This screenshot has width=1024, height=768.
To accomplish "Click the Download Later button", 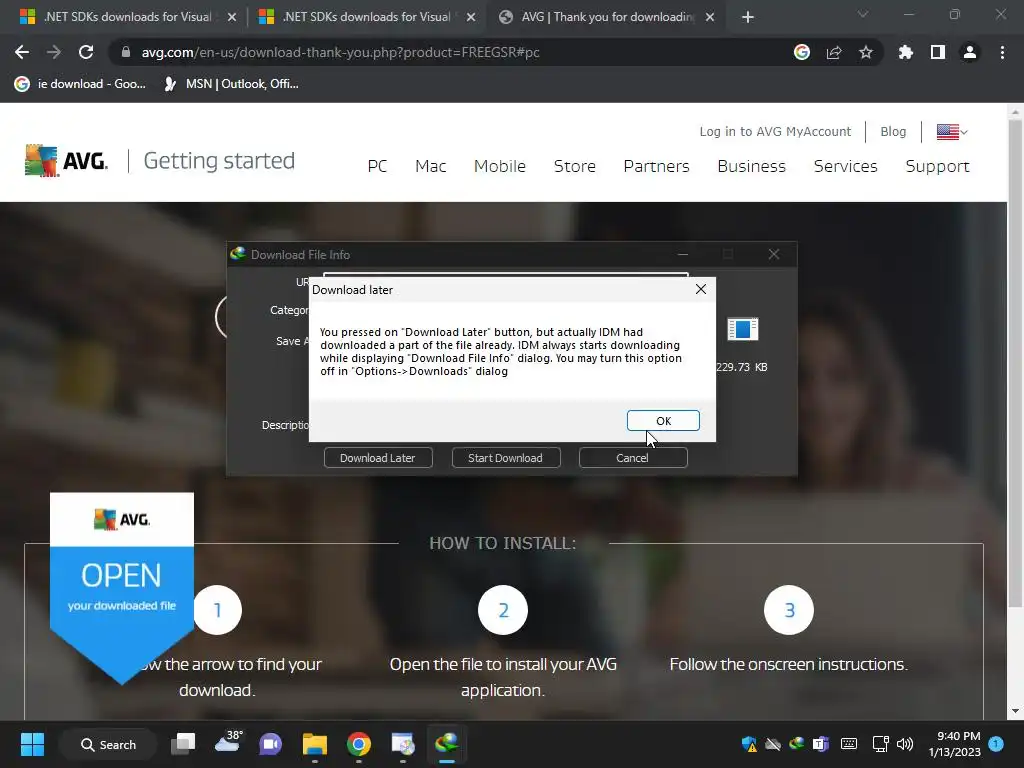I will 378,458.
